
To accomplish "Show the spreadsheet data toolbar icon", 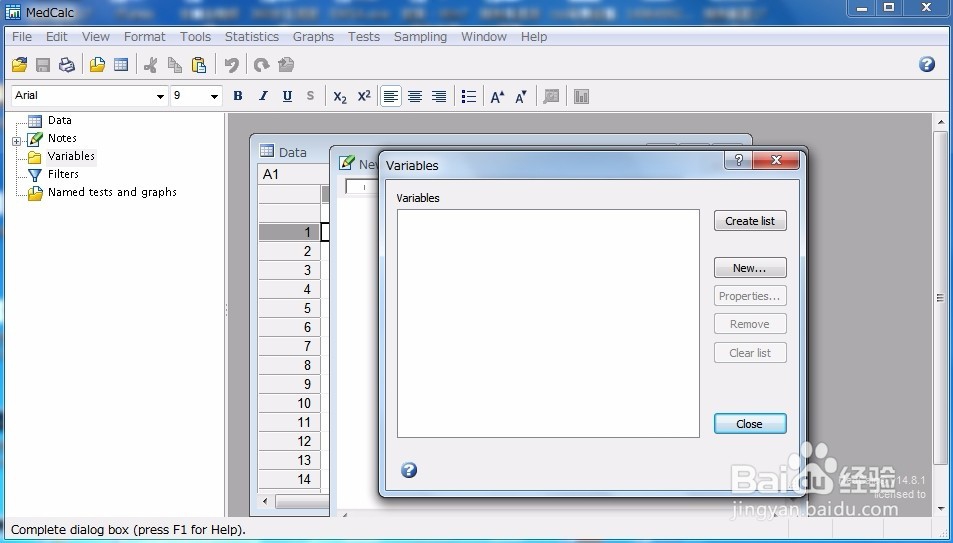I will point(121,64).
